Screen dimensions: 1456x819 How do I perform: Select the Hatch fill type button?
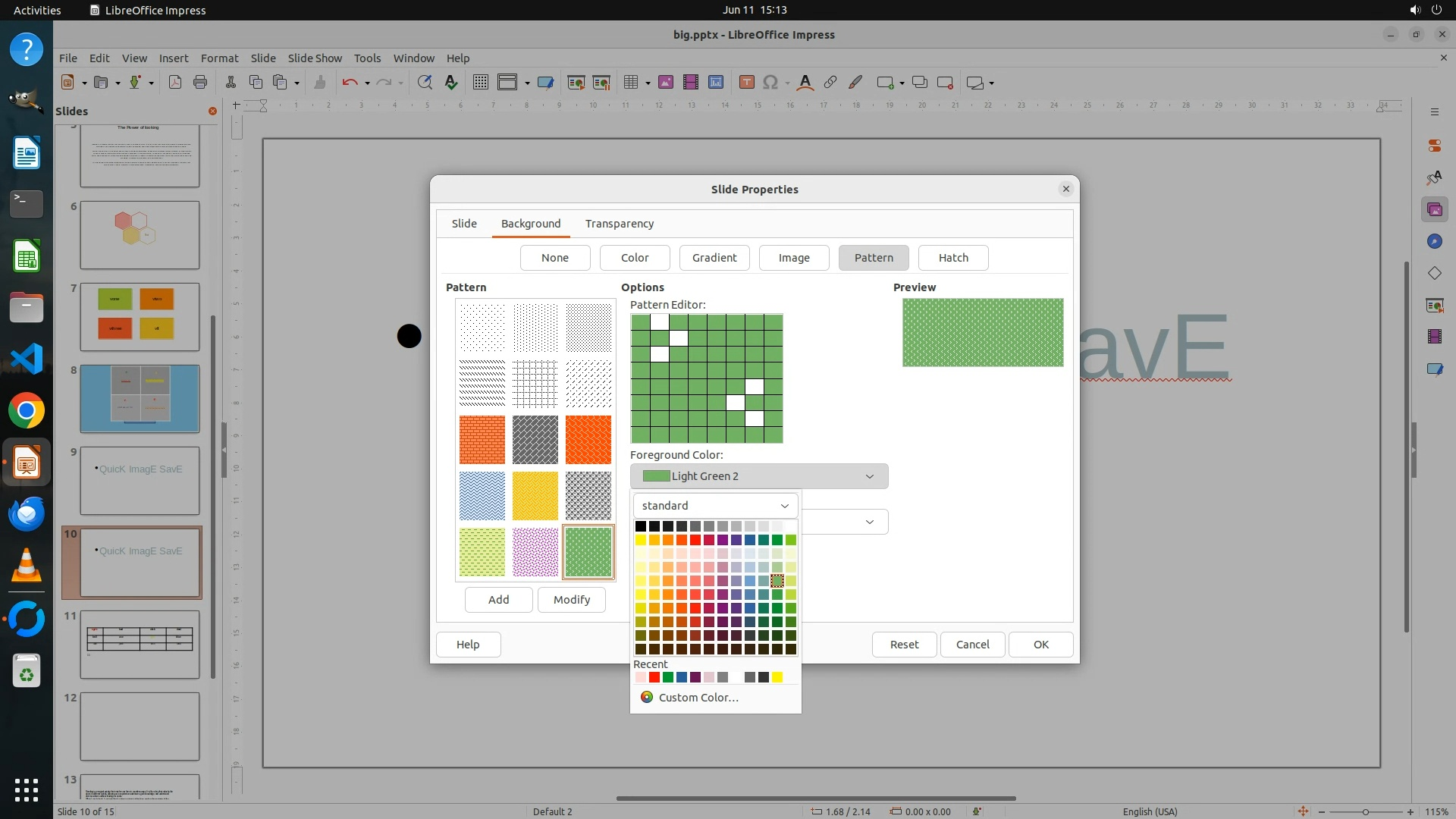coord(952,258)
